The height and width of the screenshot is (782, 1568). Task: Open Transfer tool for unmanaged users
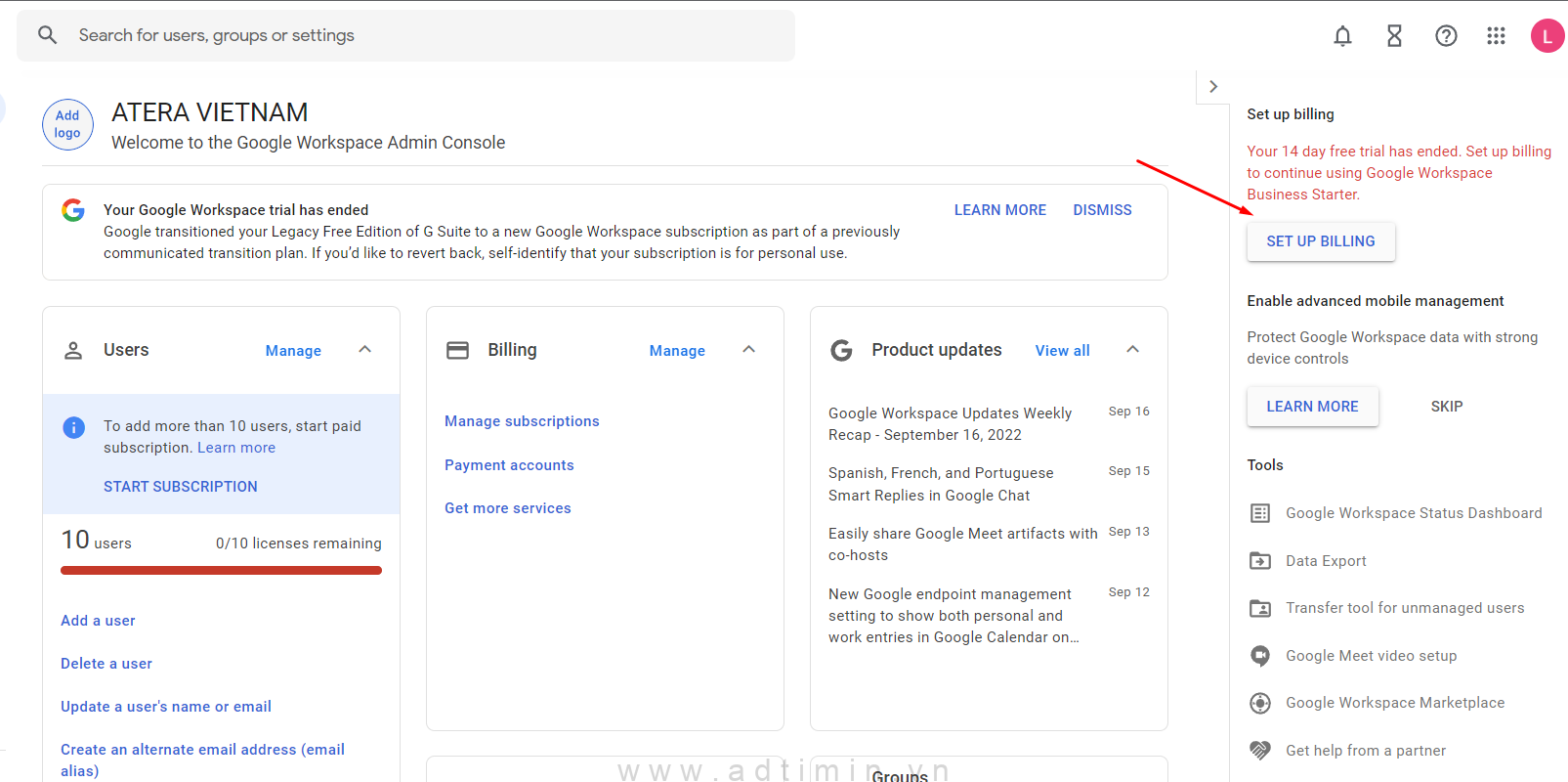pyautogui.click(x=1405, y=608)
